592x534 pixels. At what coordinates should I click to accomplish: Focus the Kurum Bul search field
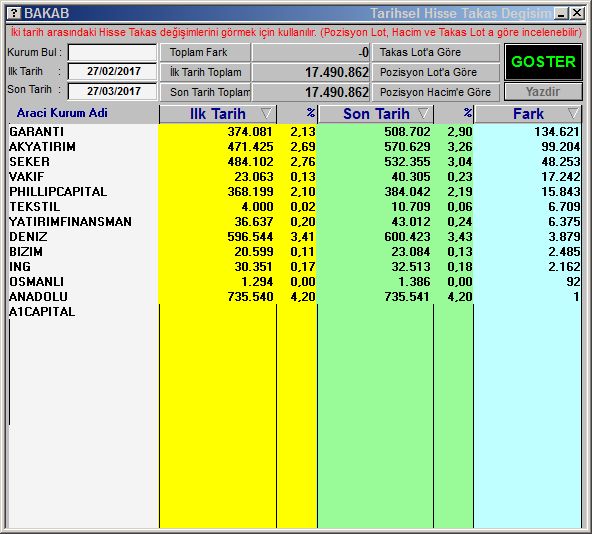click(x=112, y=52)
